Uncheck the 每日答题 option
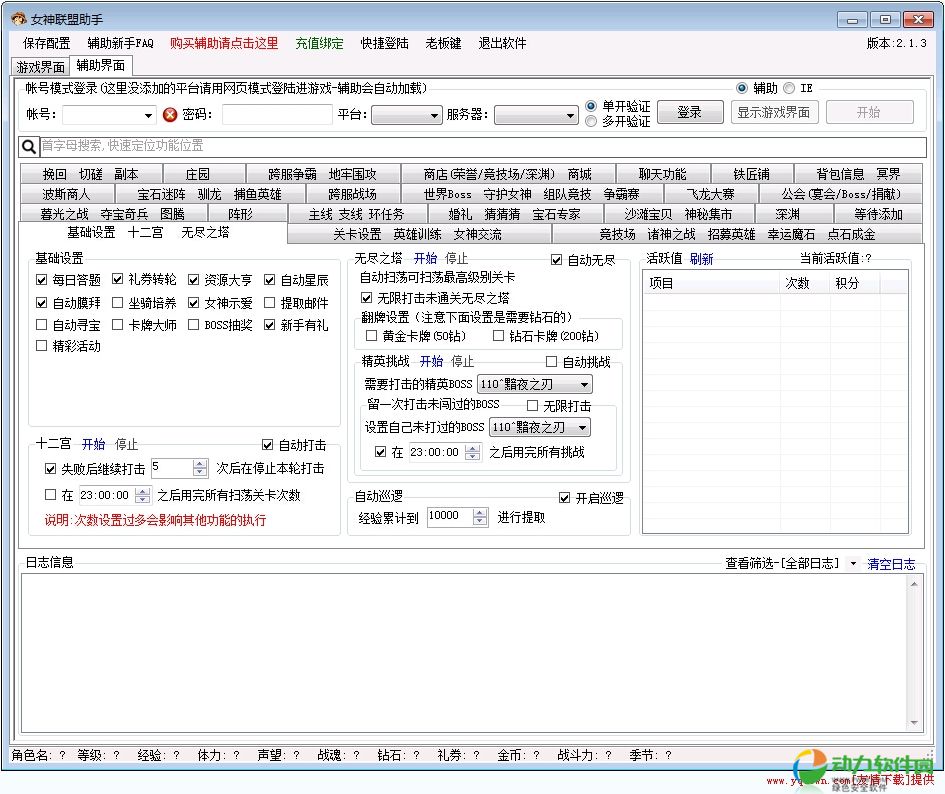 pyautogui.click(x=41, y=280)
